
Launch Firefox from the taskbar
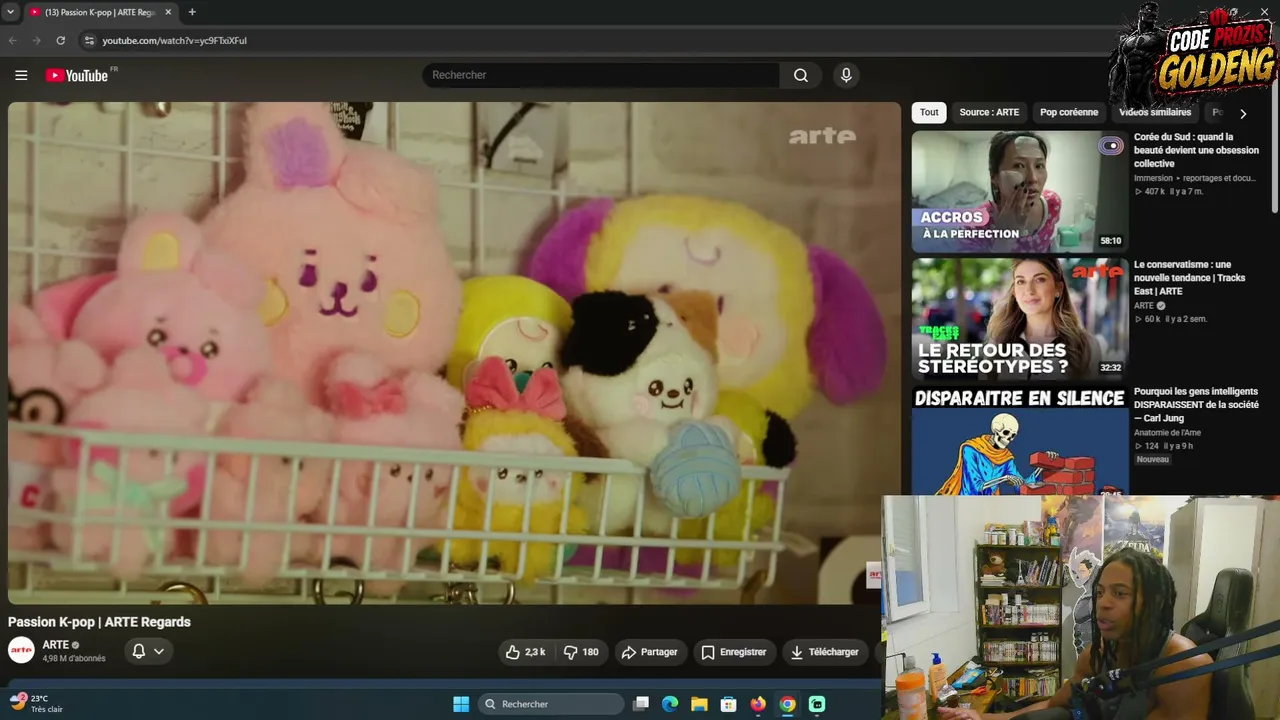[758, 704]
